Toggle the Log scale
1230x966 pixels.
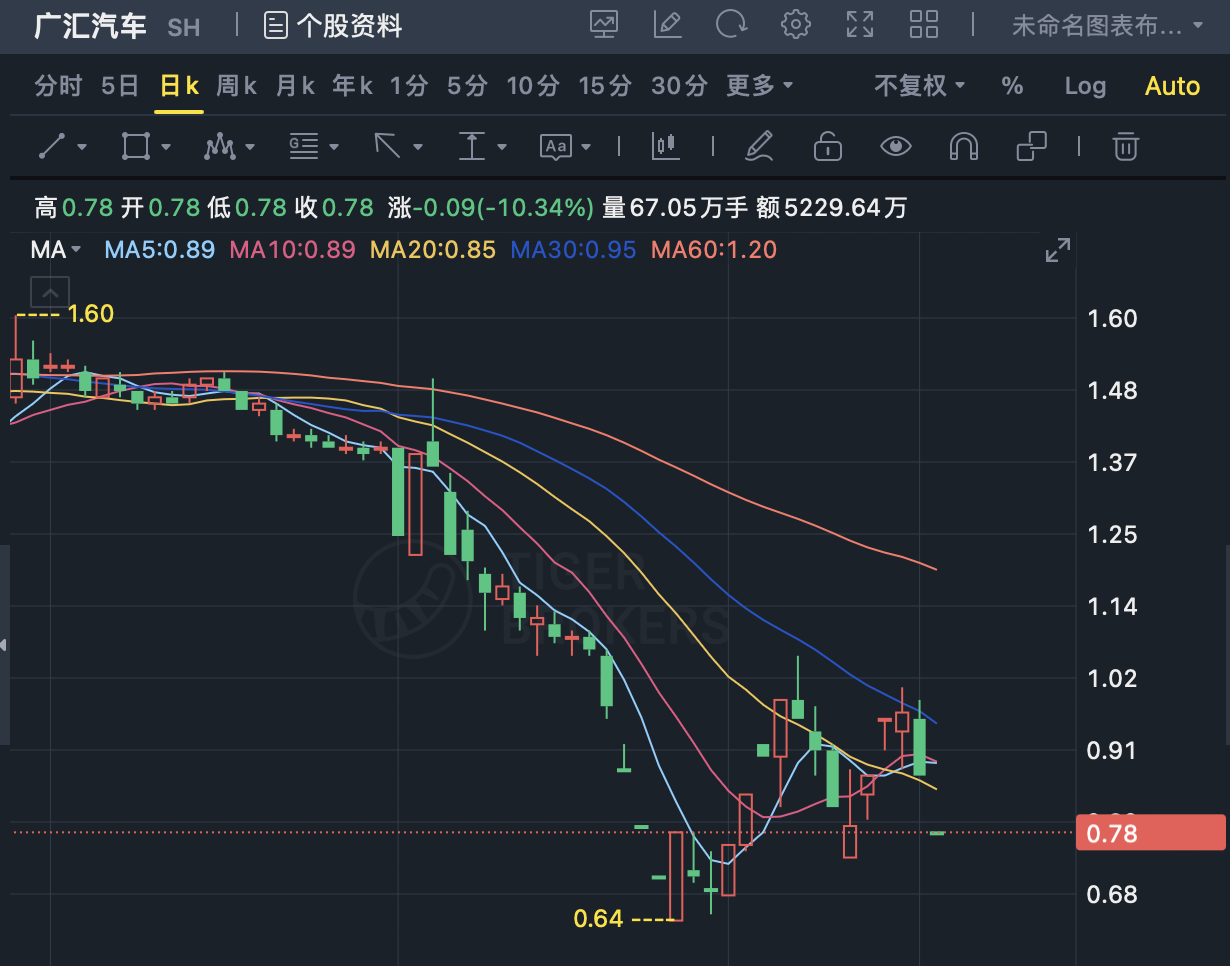1085,86
